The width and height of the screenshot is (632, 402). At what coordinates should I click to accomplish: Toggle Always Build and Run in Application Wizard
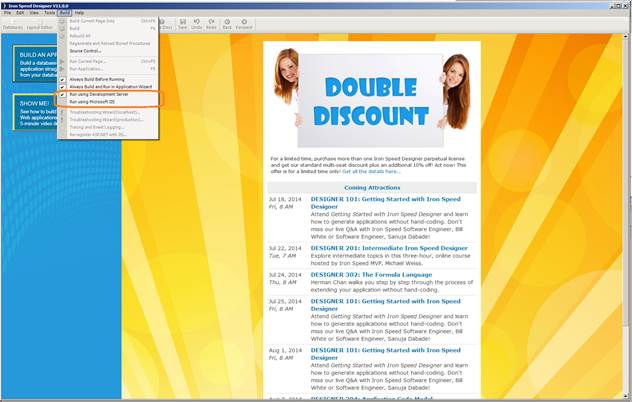tap(108, 87)
